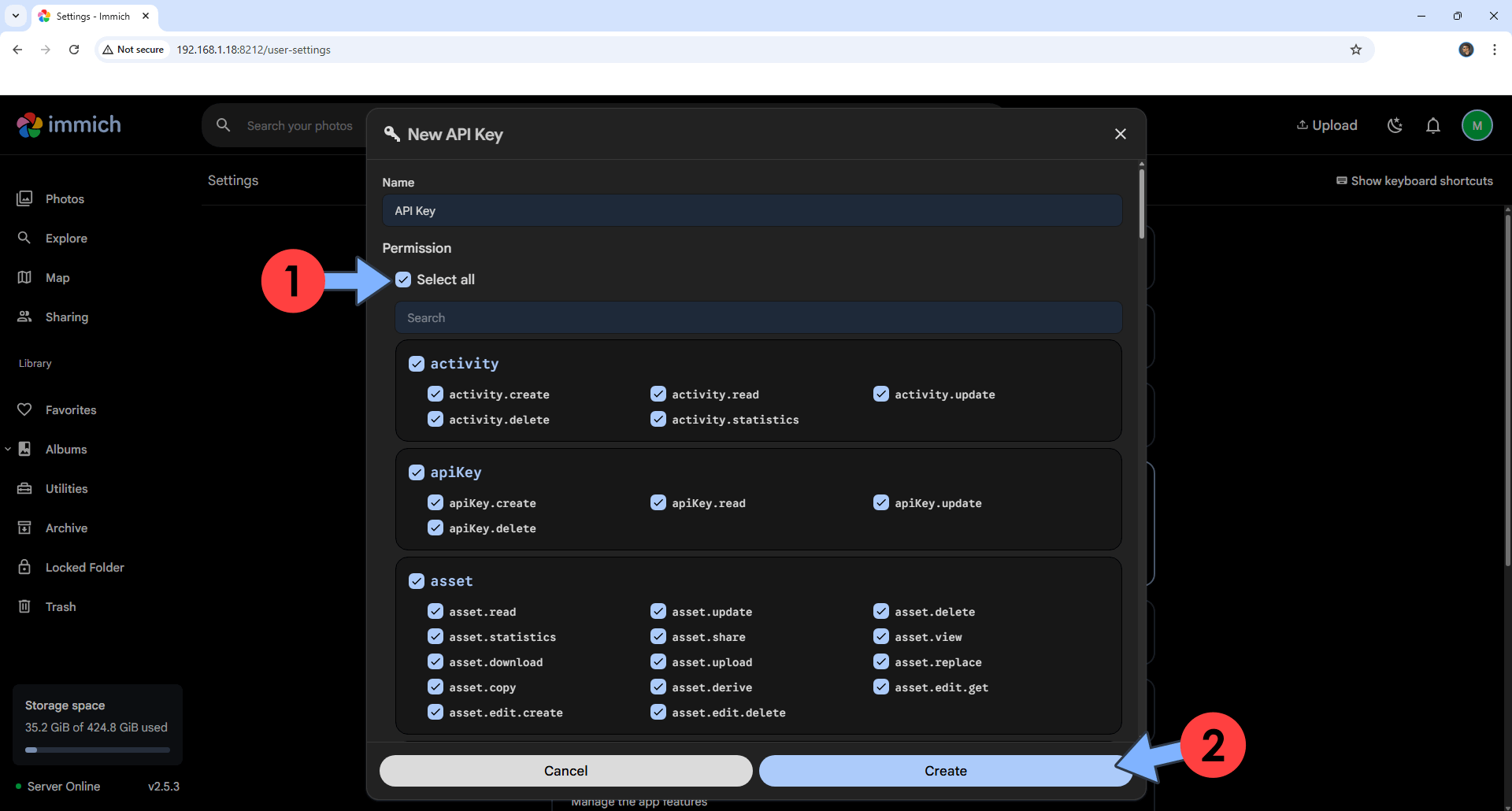Disable the activity.statistics permission

pos(658,419)
